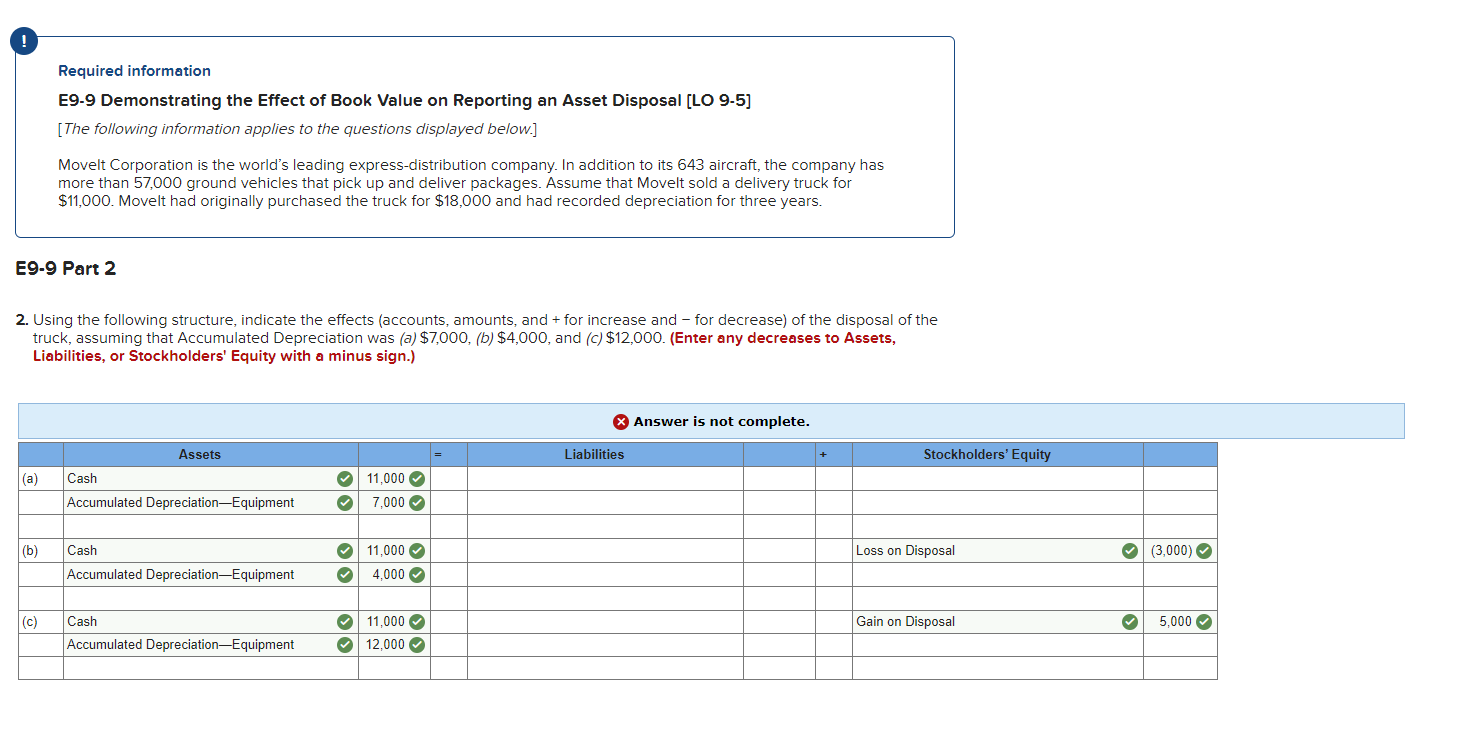Click the checkmark next to the 11,000 amount in row (a)
Viewport: 1481px width, 752px height.
419,478
